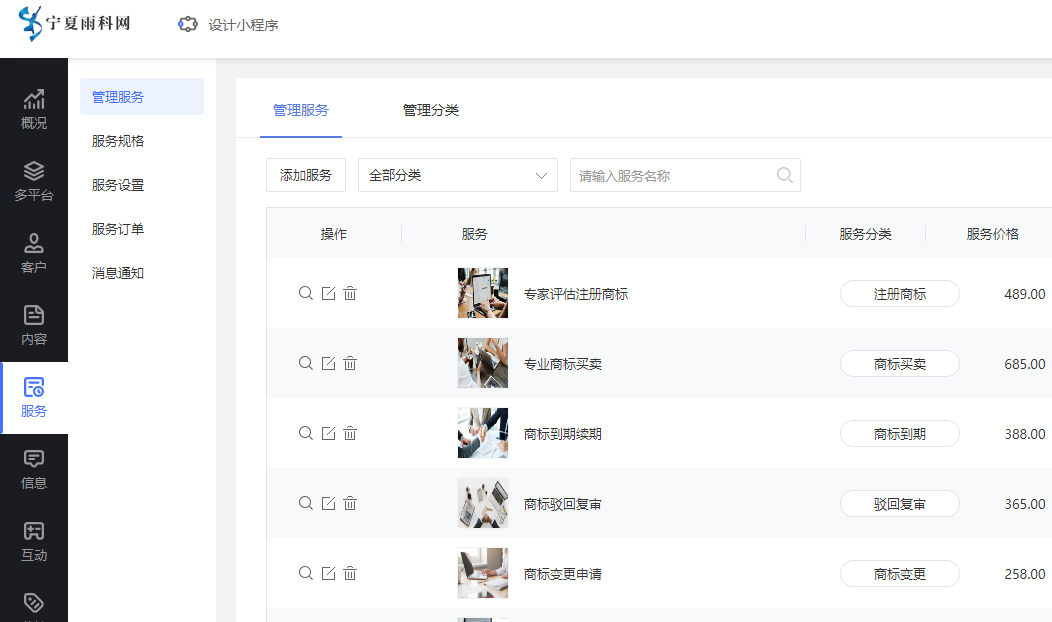The image size is (1052, 622).
Task: Open the 多平台 sidebar section
Action: point(34,181)
